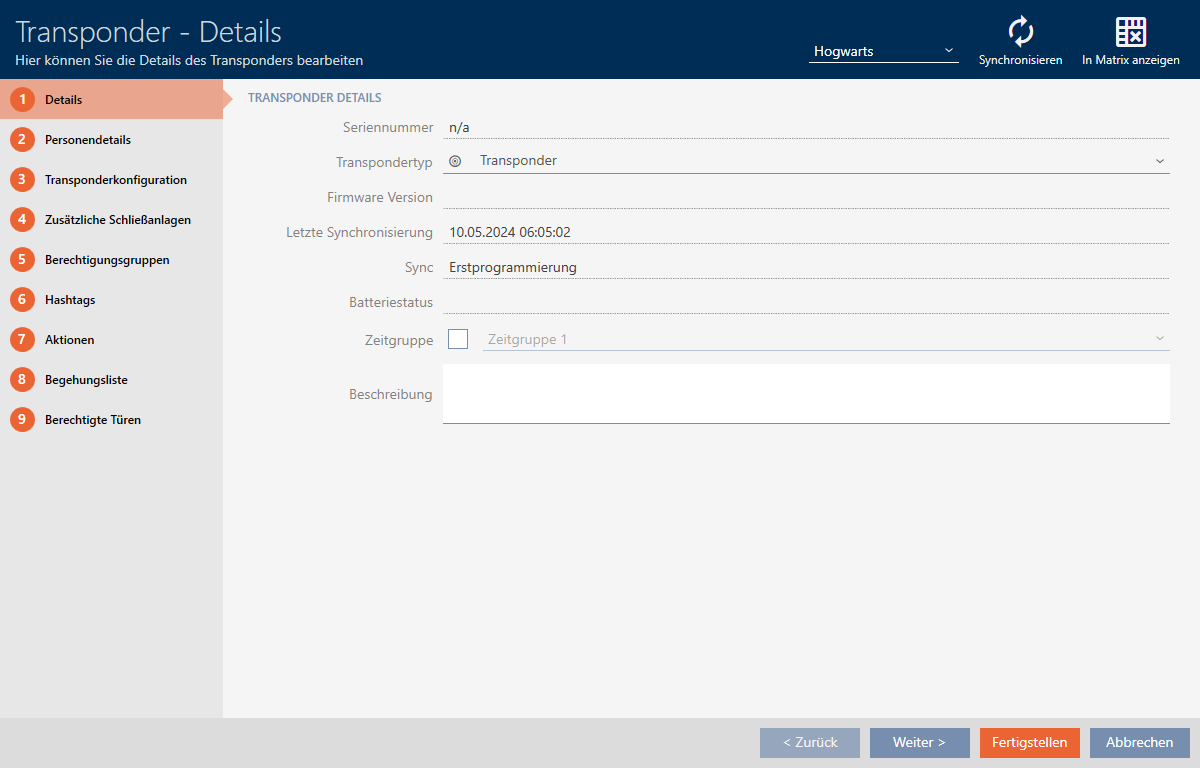
Task: Open the Zeitgruppe 1 dropdown
Action: coord(825,339)
